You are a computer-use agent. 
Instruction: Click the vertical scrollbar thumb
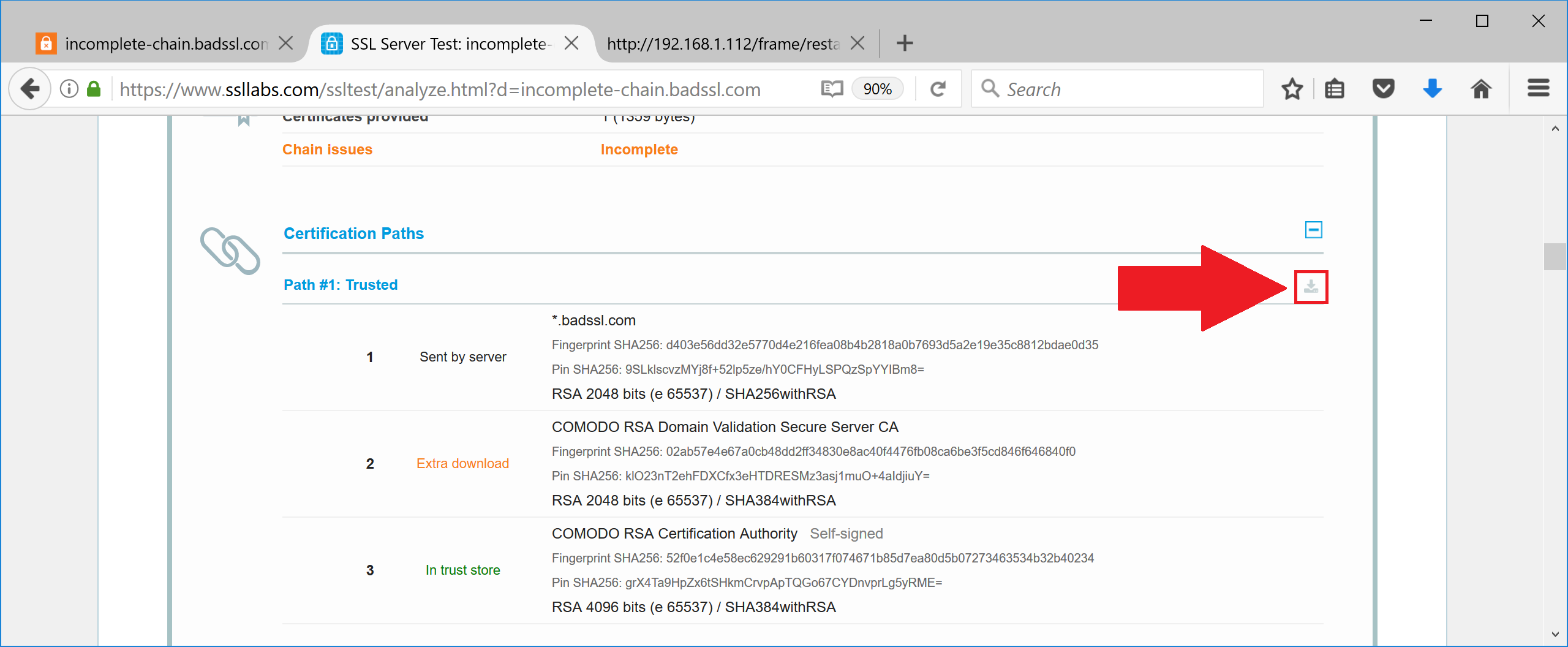coord(1555,257)
